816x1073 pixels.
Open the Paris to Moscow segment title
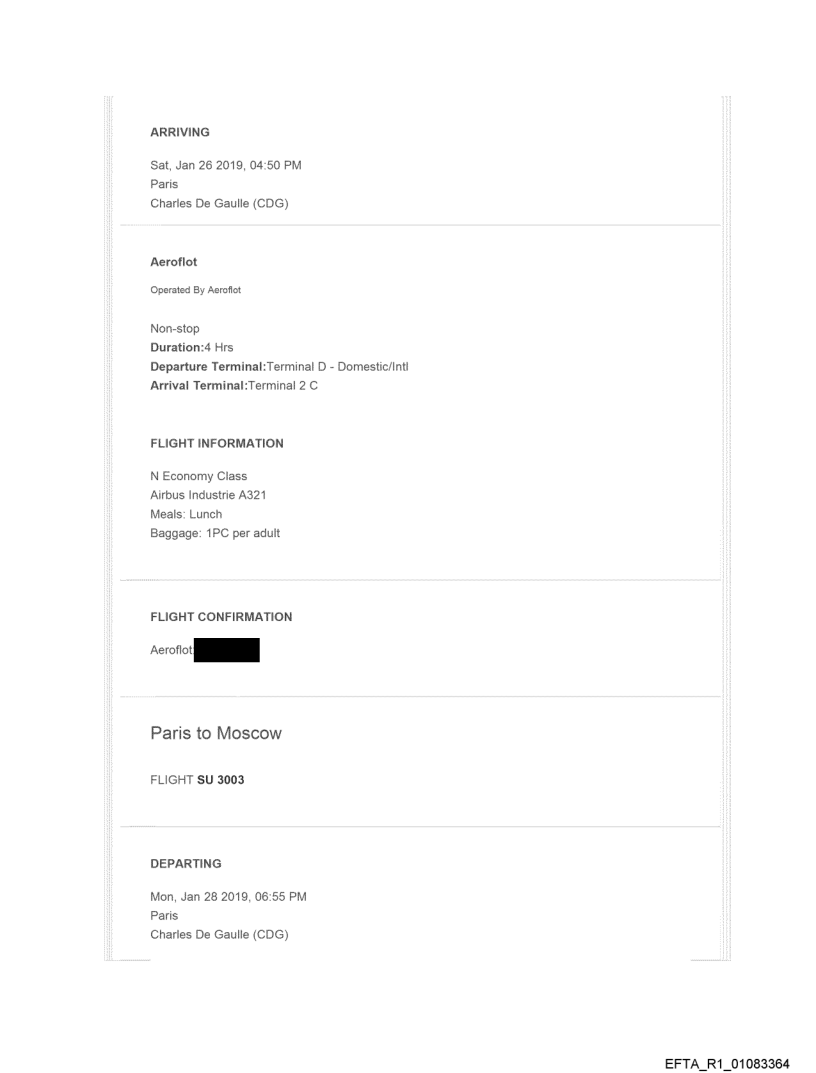(x=215, y=734)
